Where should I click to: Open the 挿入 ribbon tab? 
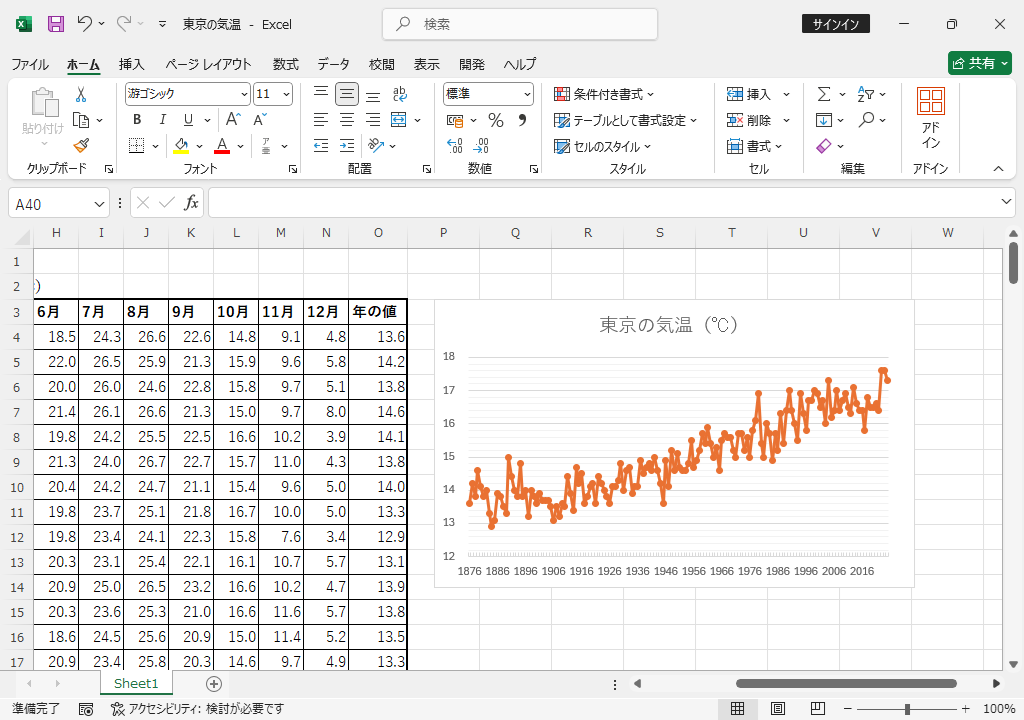(x=131, y=64)
